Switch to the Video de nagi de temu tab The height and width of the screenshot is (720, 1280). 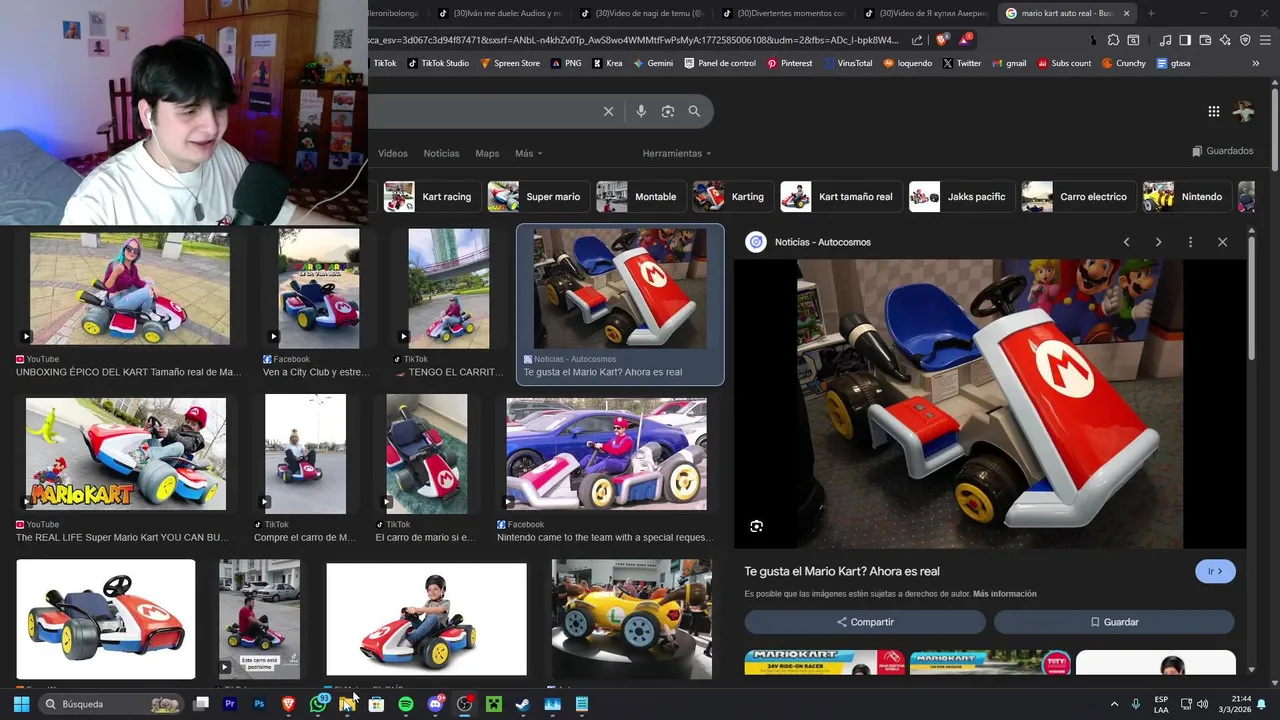[x=641, y=13]
